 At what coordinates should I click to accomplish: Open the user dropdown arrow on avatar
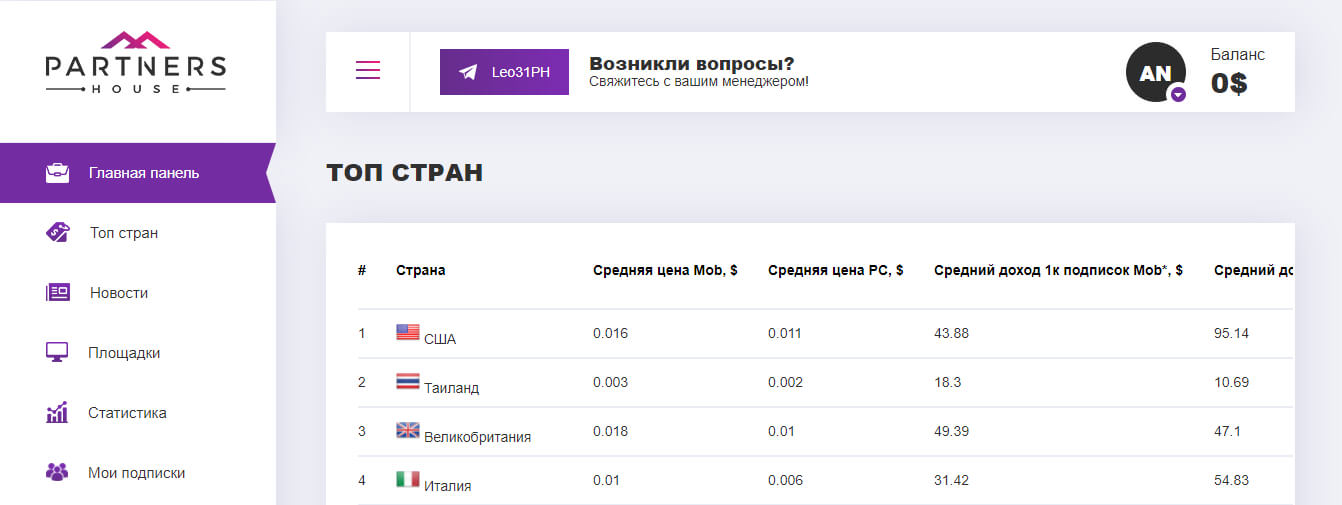click(x=1178, y=94)
